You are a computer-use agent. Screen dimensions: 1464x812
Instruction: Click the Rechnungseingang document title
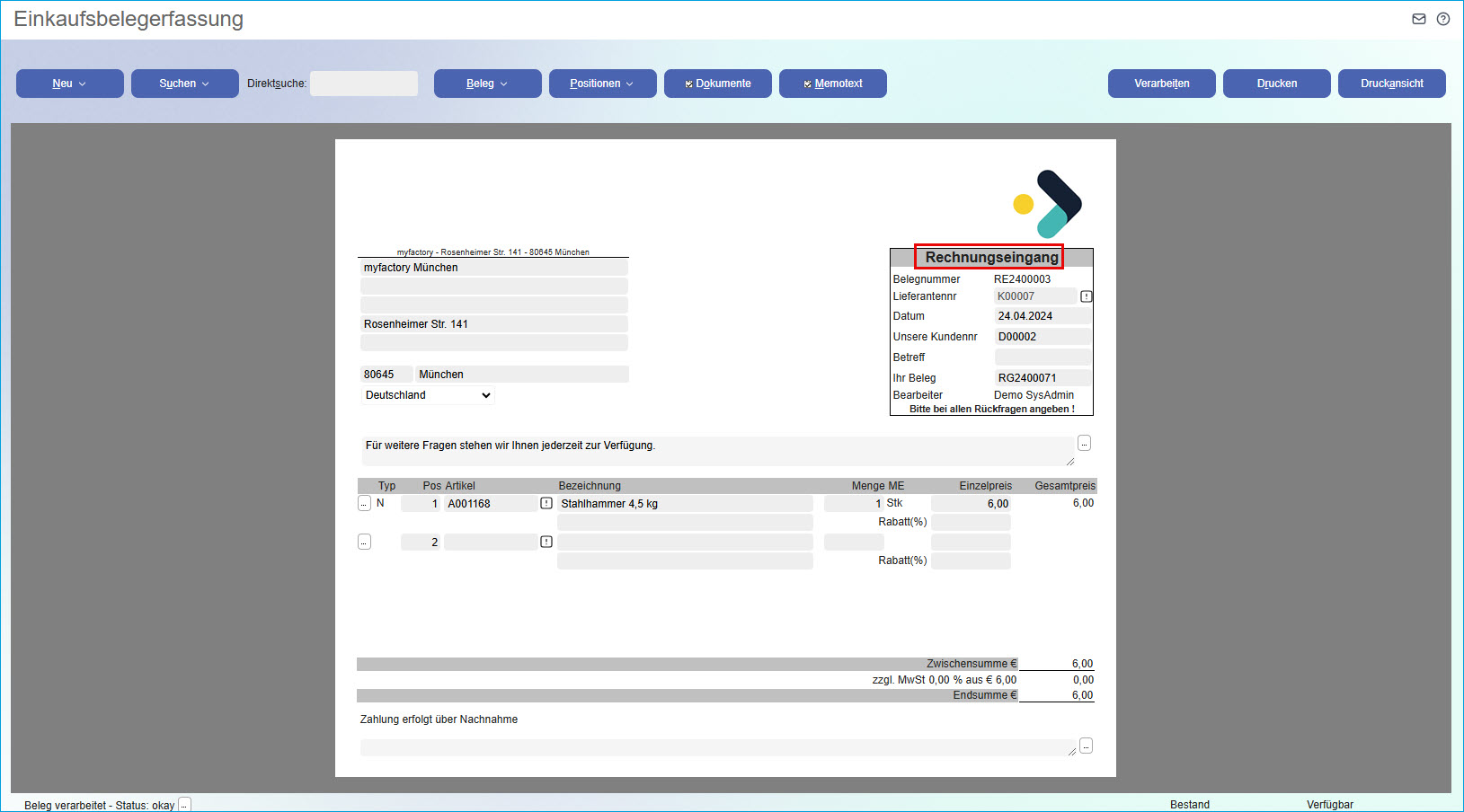[991, 257]
